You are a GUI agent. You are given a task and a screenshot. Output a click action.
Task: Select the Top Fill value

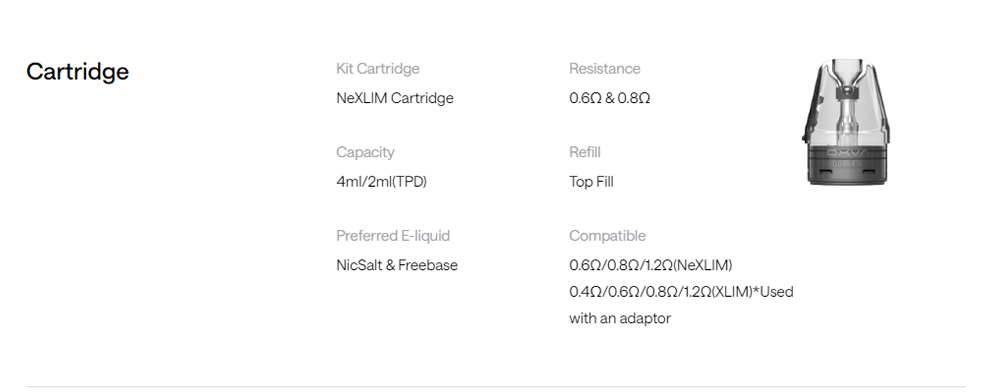tap(591, 182)
